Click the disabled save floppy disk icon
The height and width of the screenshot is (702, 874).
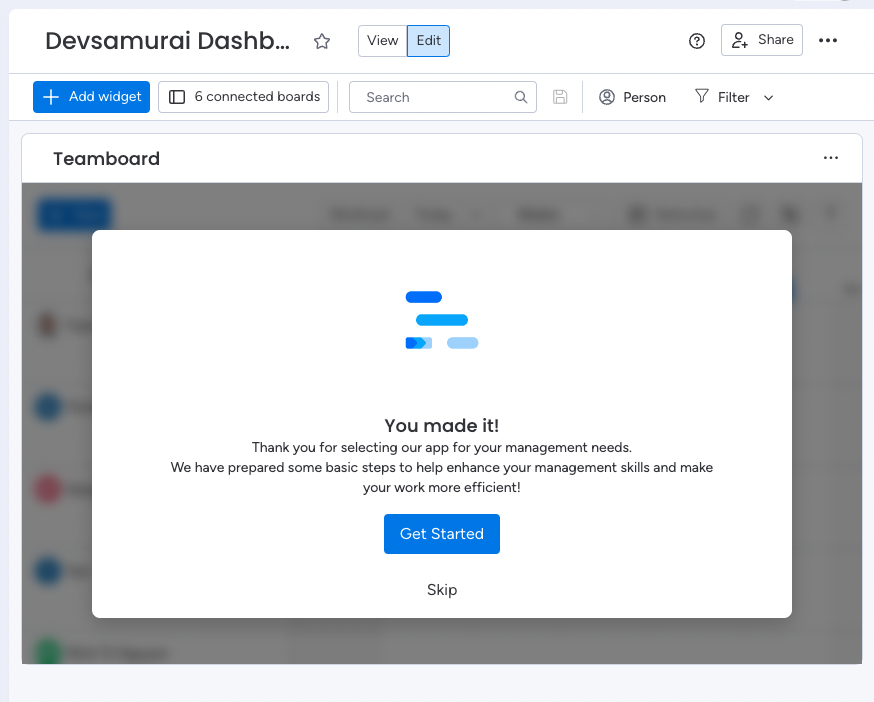560,97
